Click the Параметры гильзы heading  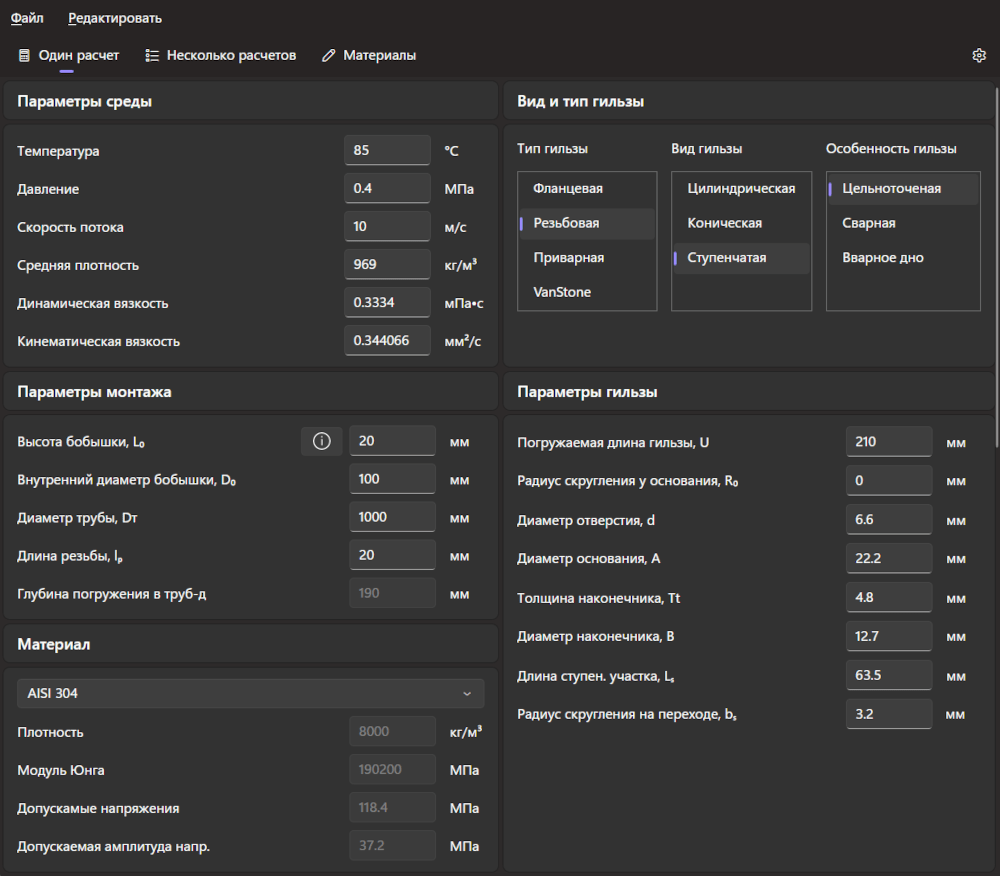tap(587, 392)
